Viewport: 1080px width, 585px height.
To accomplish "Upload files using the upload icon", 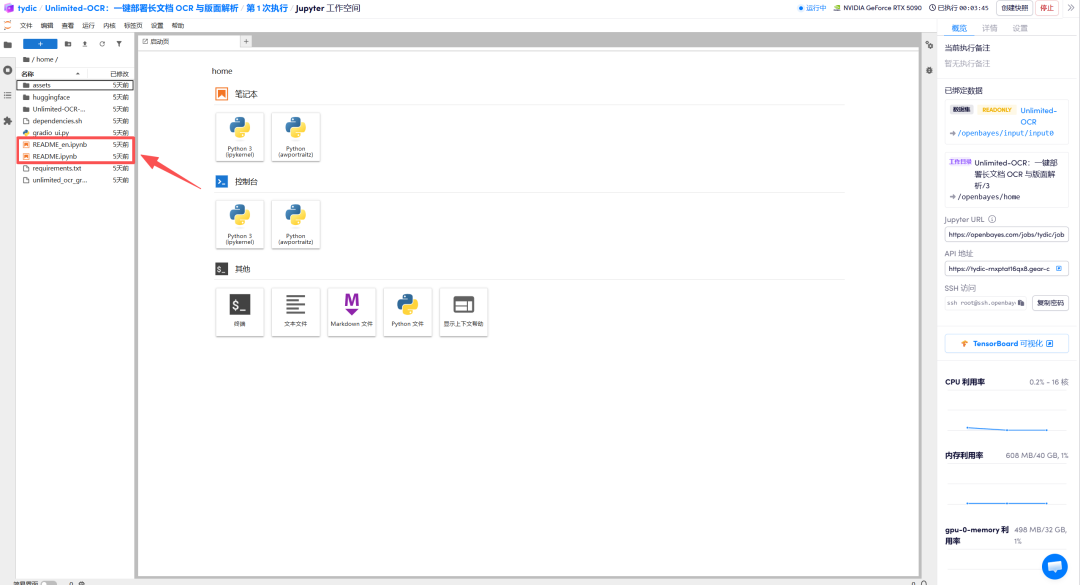I will (x=85, y=43).
